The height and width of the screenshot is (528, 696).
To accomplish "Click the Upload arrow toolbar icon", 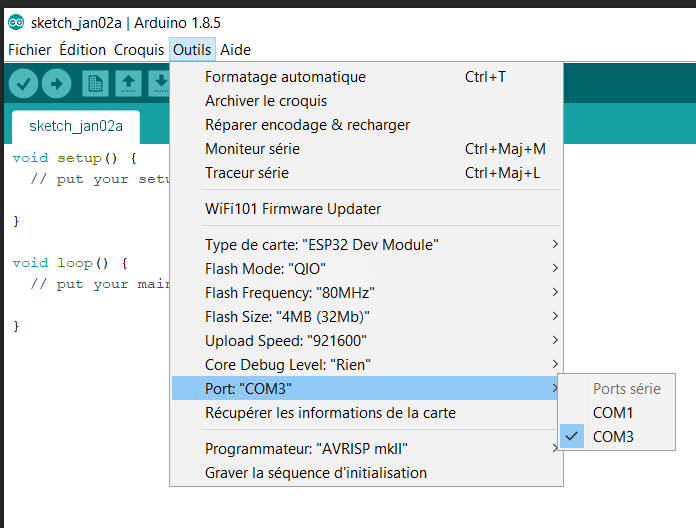I will point(56,84).
